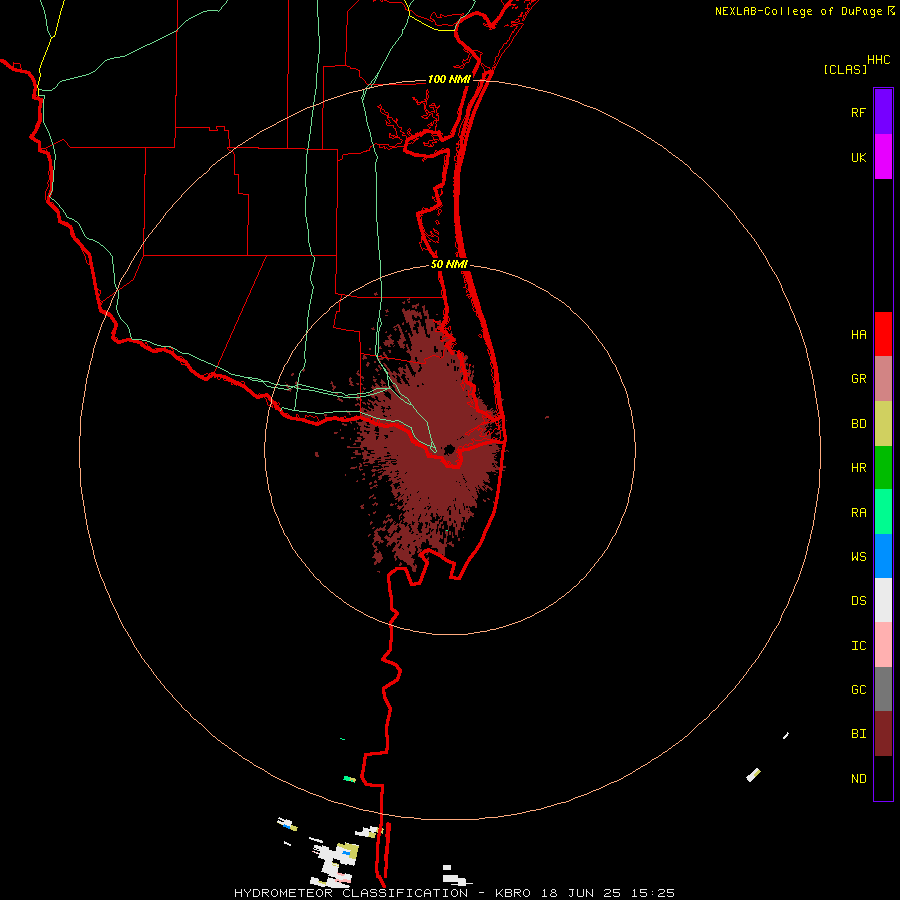The image size is (900, 900).
Task: Click the RF purple legend swatch
Action: pos(883,112)
